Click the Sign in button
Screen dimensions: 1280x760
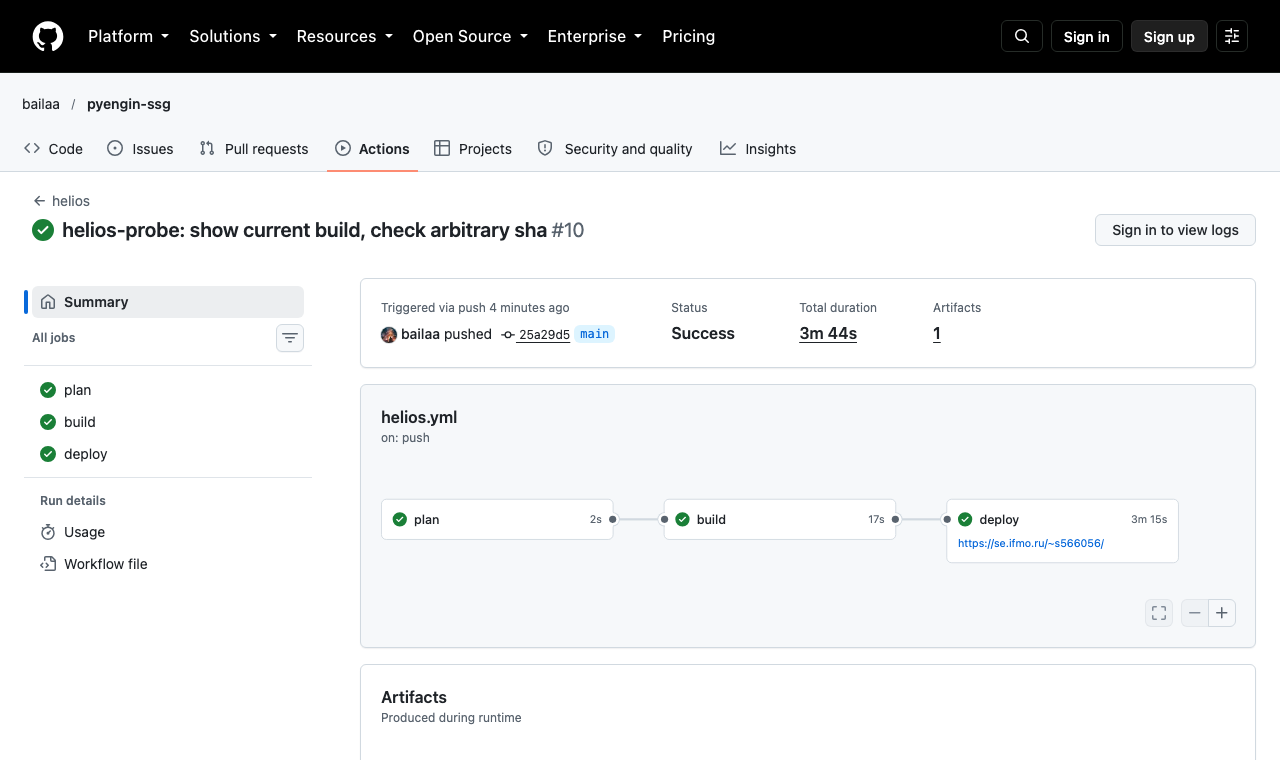pyautogui.click(x=1087, y=36)
